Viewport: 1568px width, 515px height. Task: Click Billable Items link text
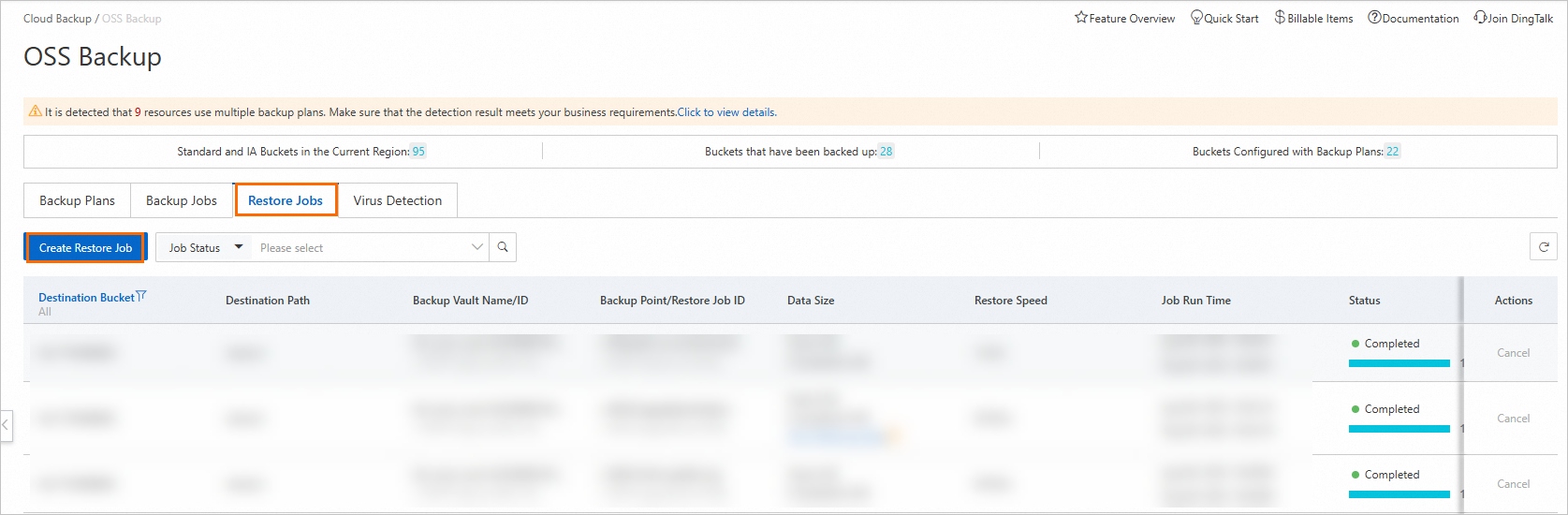[x=1320, y=19]
